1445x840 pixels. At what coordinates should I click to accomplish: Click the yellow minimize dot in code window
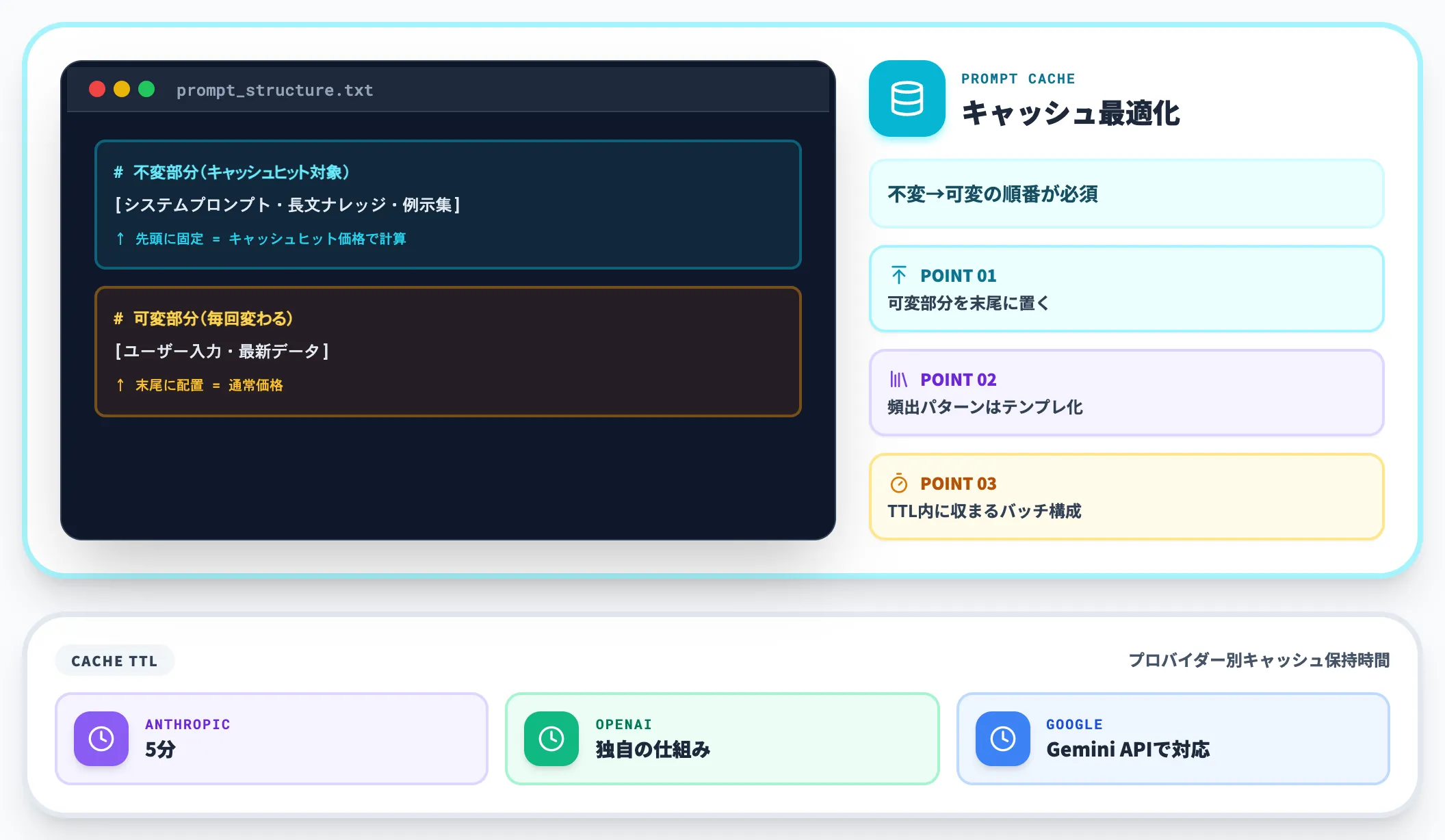(x=122, y=89)
